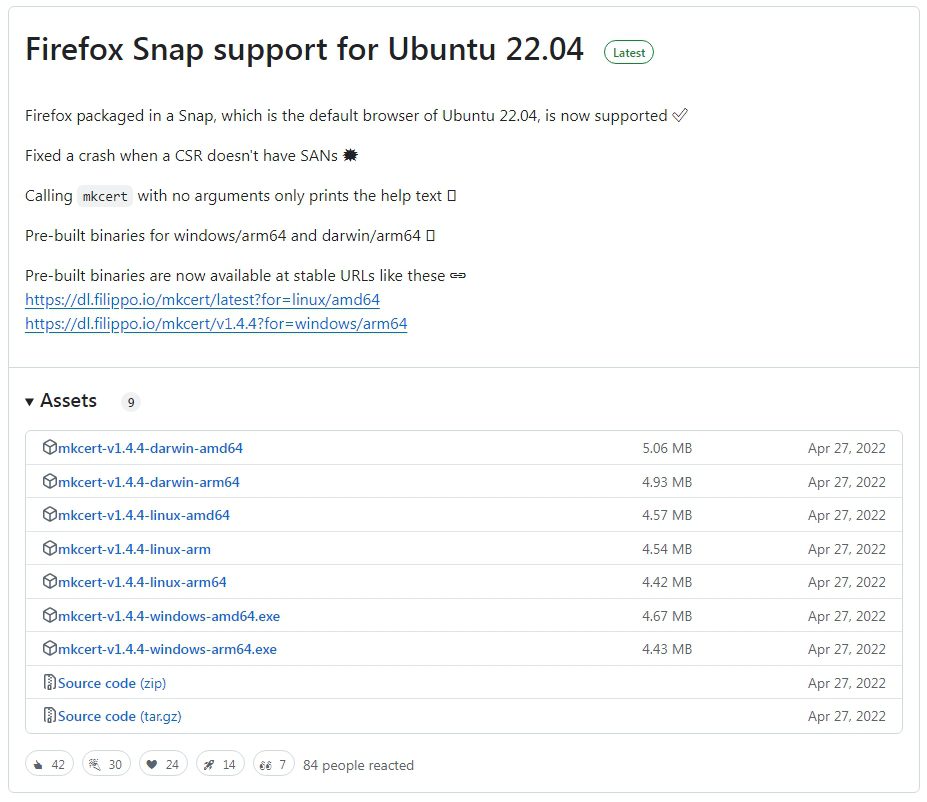927x802 pixels.
Task: Click the thumbs up reaction with 42
Action: click(50, 765)
